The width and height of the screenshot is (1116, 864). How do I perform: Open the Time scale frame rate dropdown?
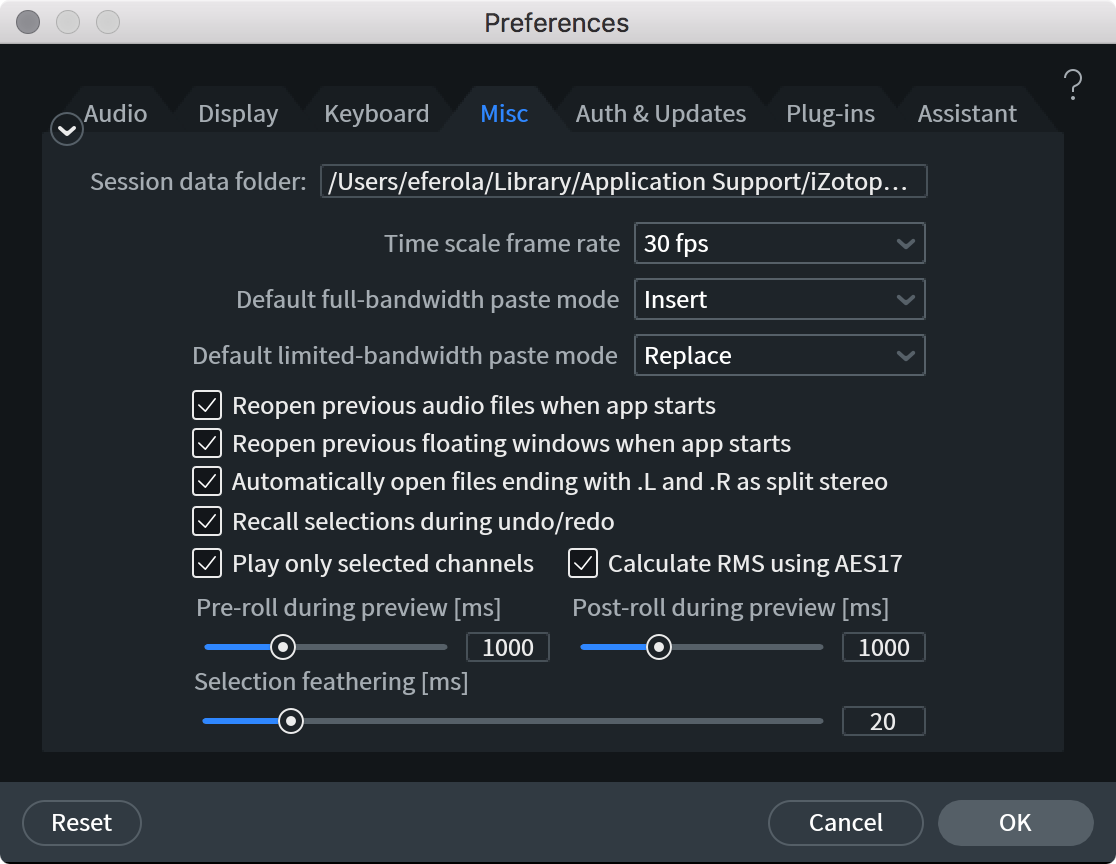(779, 243)
